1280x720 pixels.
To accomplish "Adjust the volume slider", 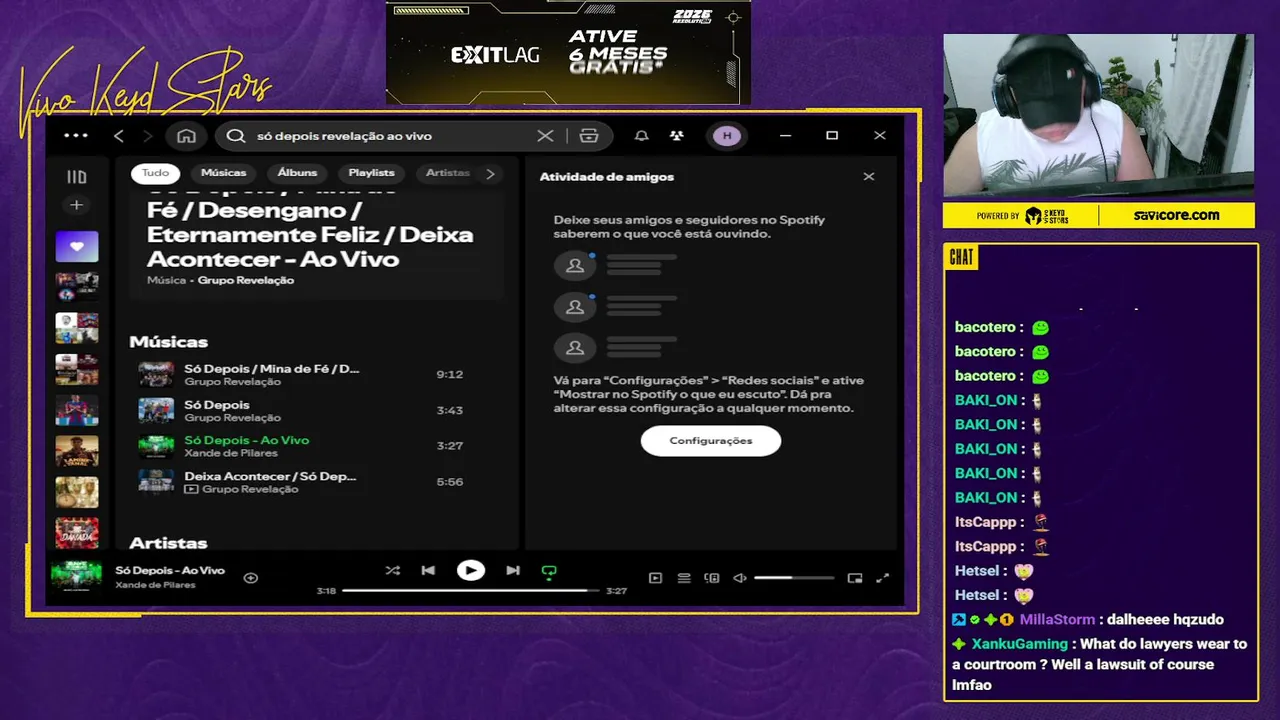I will (x=794, y=578).
